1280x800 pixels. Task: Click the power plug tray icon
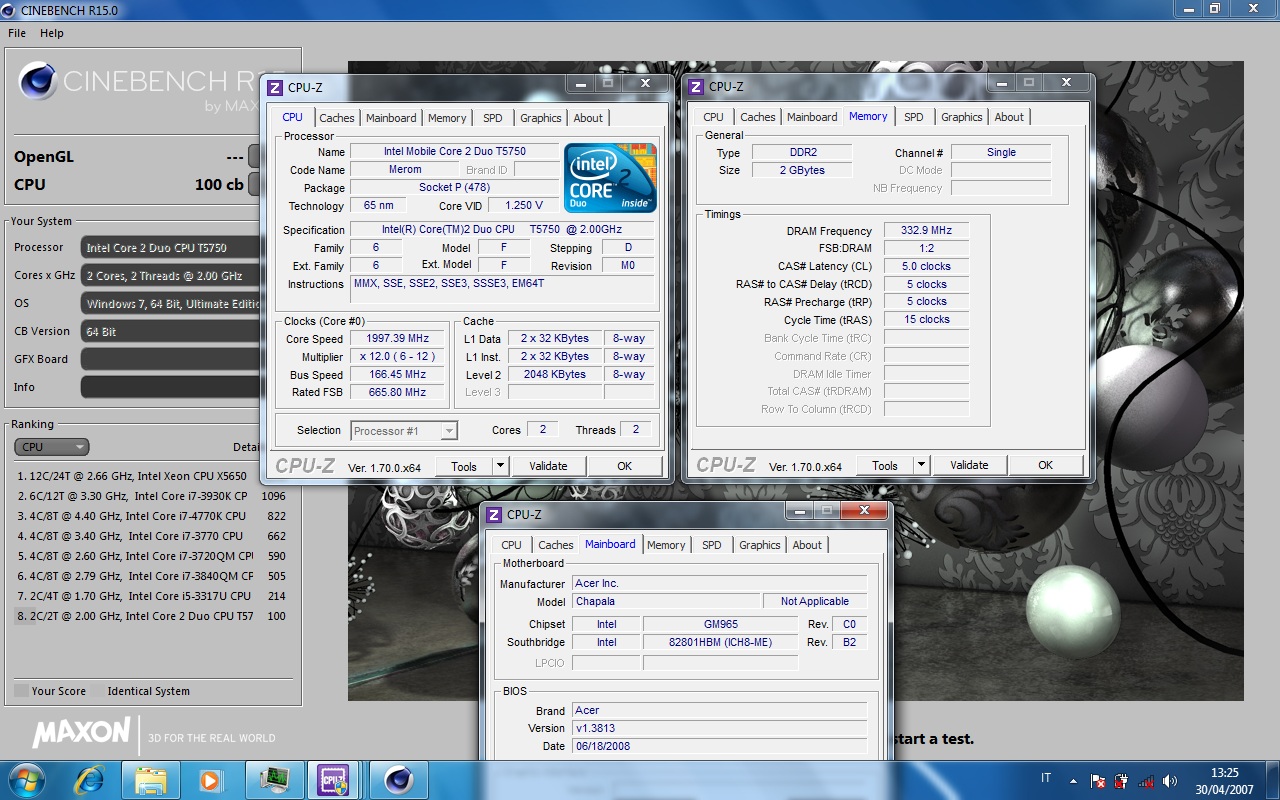coord(1121,781)
